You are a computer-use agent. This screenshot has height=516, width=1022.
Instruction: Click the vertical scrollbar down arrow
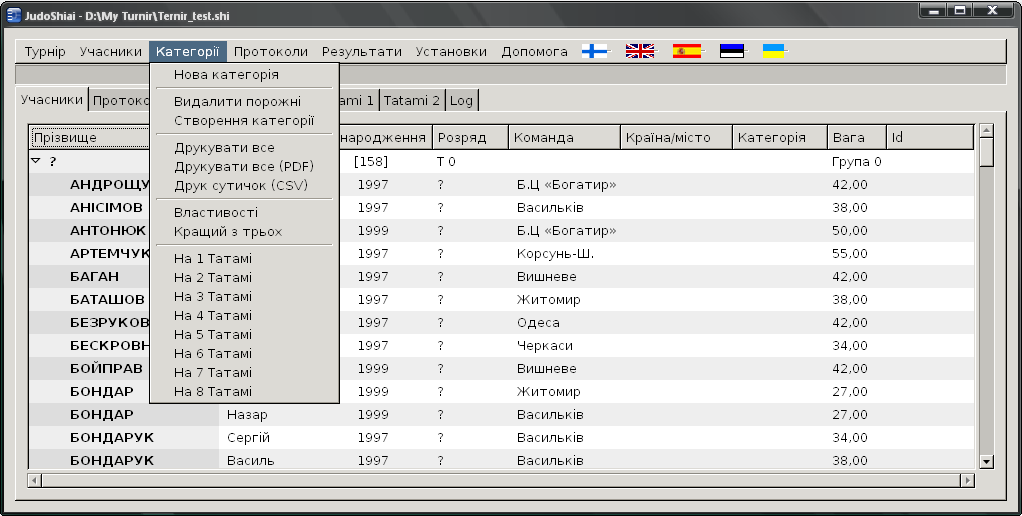click(x=986, y=461)
